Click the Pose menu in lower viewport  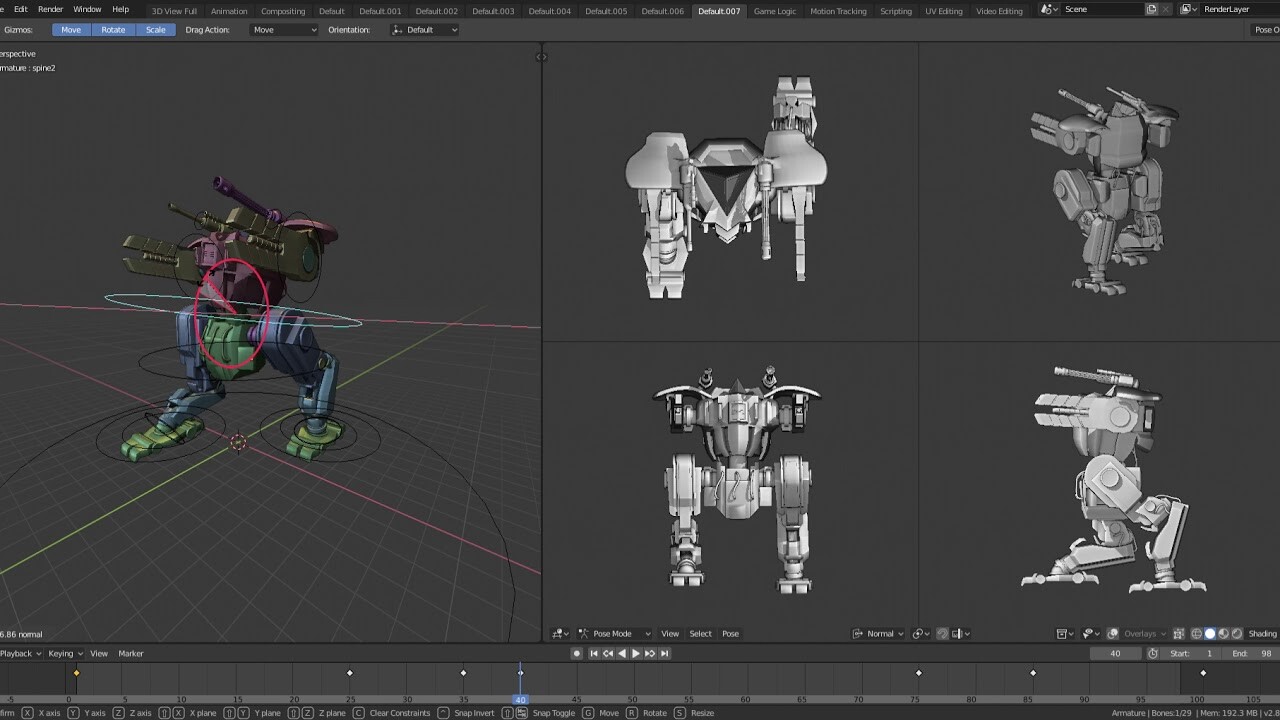(x=730, y=633)
